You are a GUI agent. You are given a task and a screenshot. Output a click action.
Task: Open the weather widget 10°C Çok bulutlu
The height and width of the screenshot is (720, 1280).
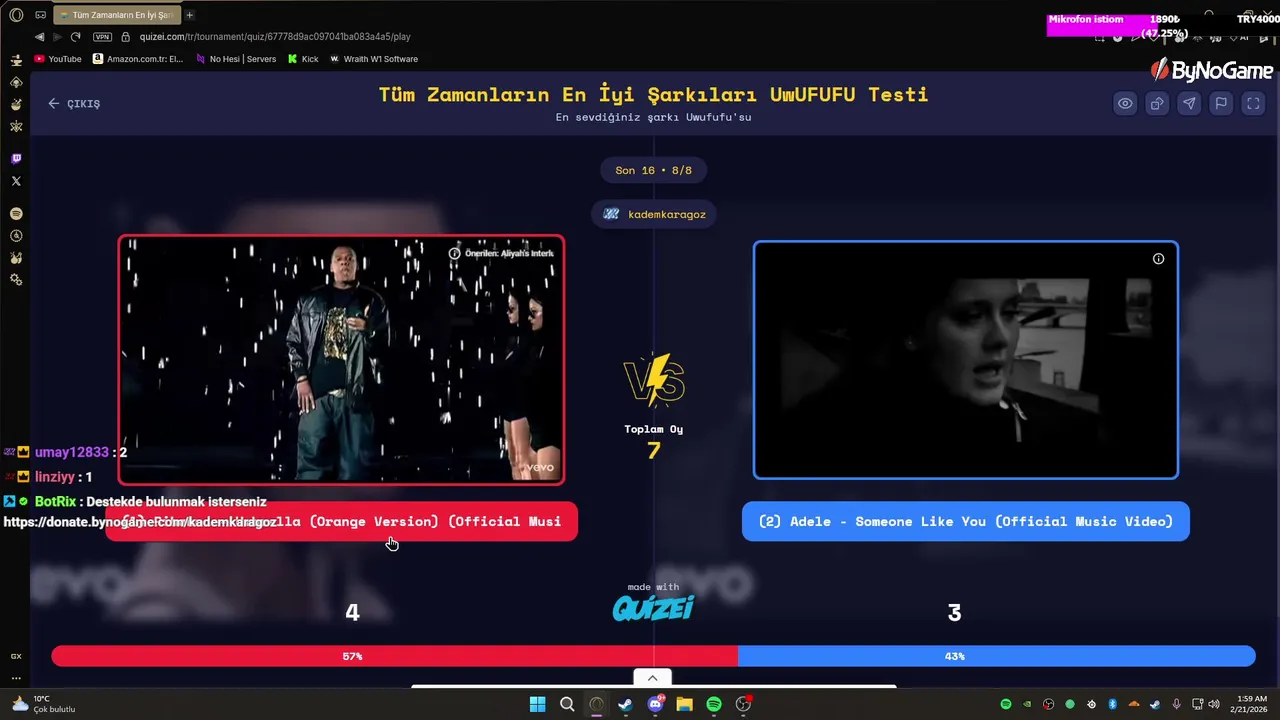43,704
